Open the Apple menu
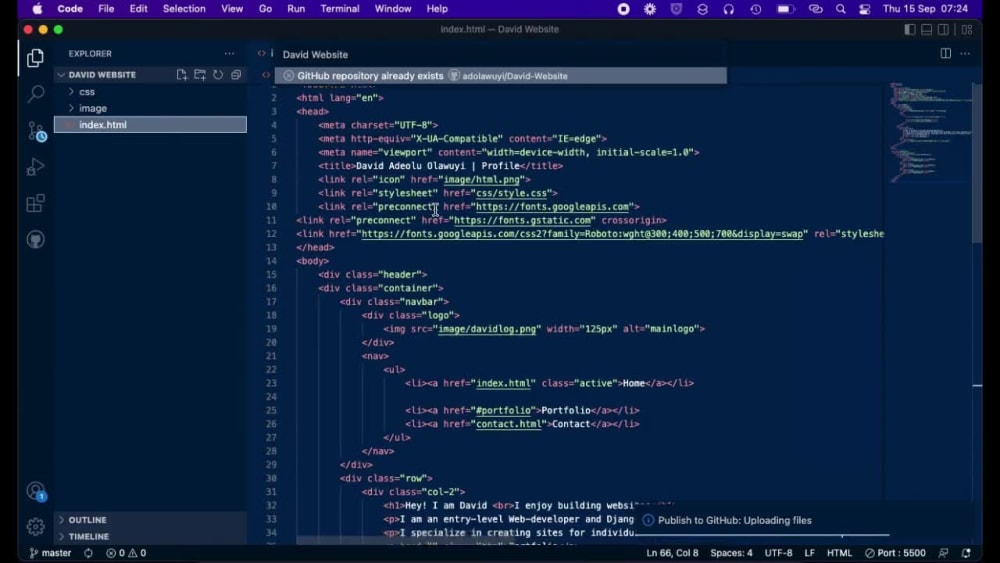Image resolution: width=1000 pixels, height=563 pixels. [37, 9]
